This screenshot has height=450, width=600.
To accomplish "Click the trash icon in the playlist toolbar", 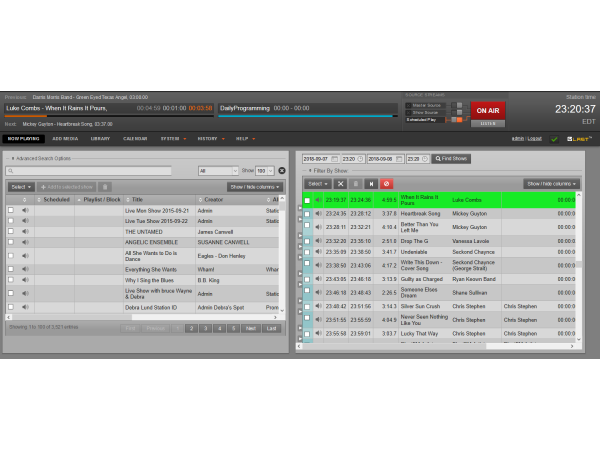I will point(356,184).
